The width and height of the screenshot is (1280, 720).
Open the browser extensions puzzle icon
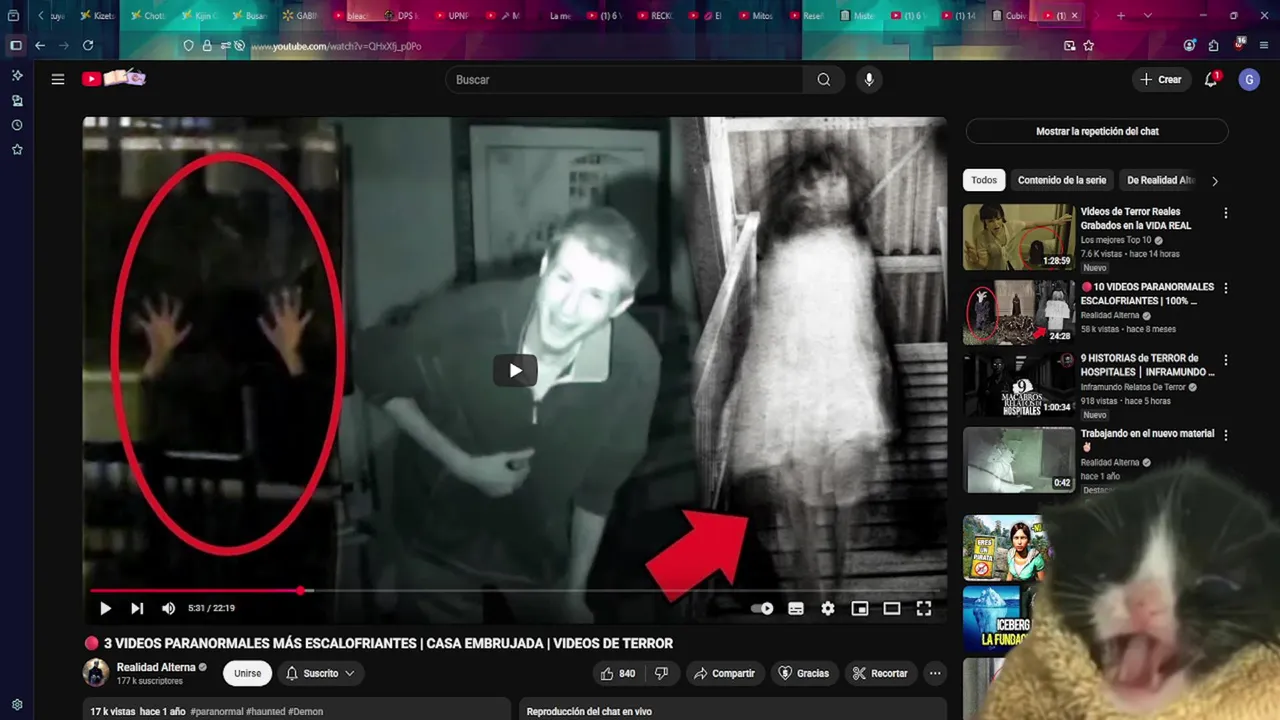1213,45
